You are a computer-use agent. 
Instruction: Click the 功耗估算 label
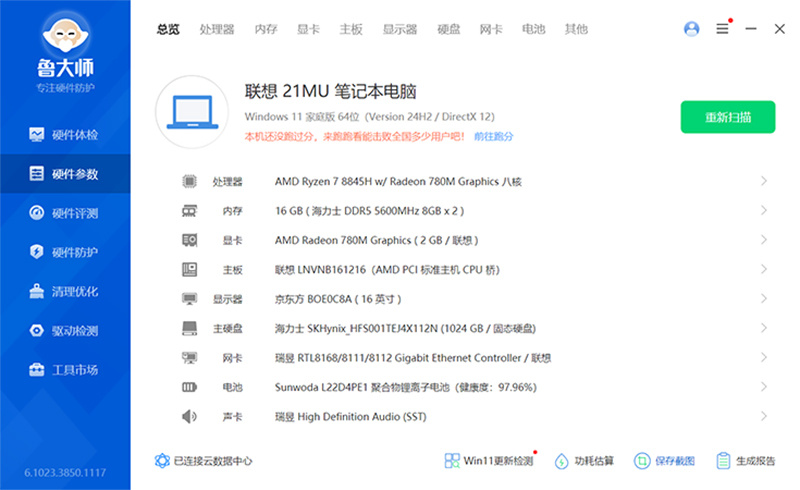coord(594,461)
